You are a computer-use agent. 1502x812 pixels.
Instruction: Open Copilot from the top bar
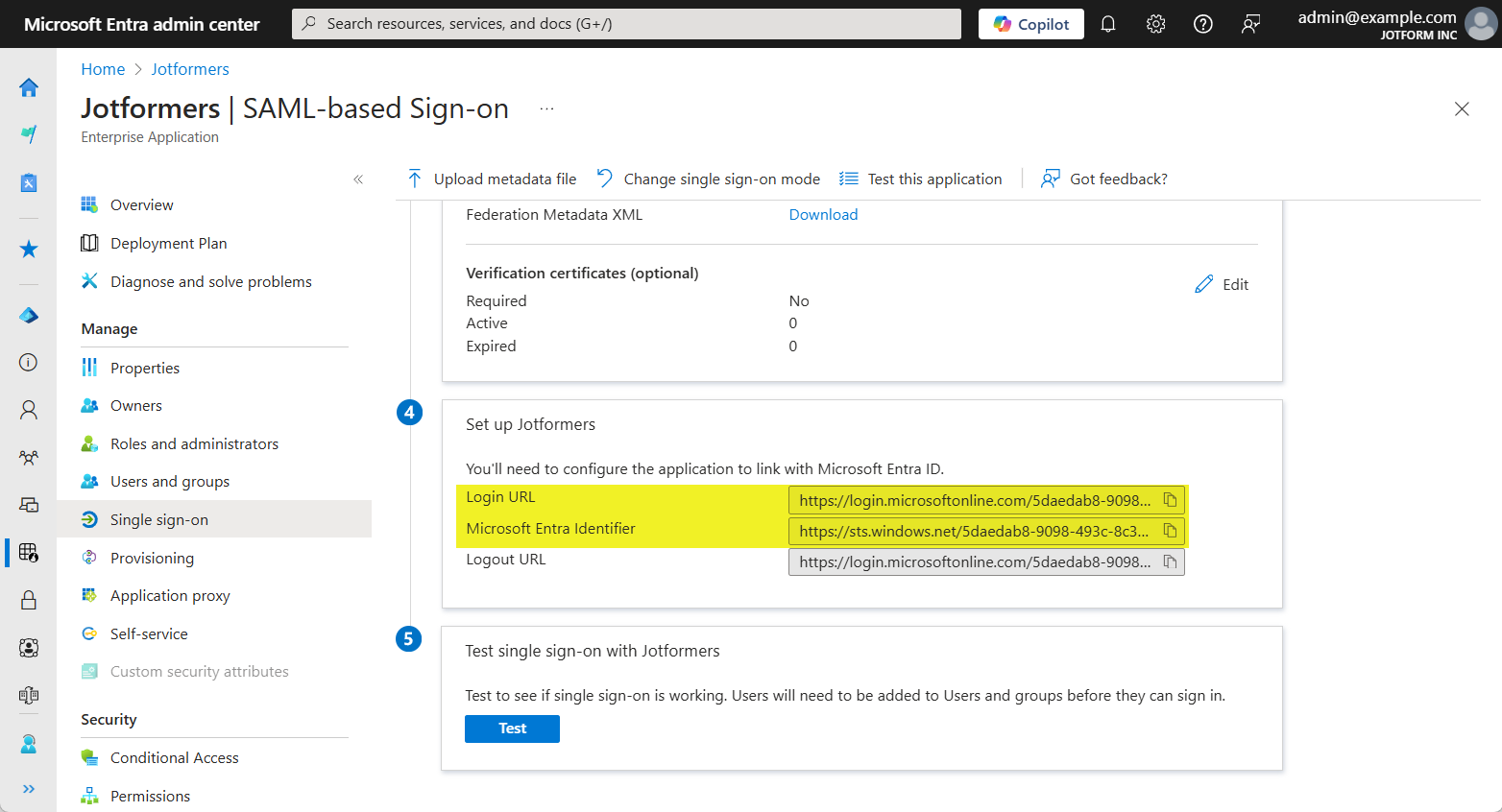click(1030, 24)
